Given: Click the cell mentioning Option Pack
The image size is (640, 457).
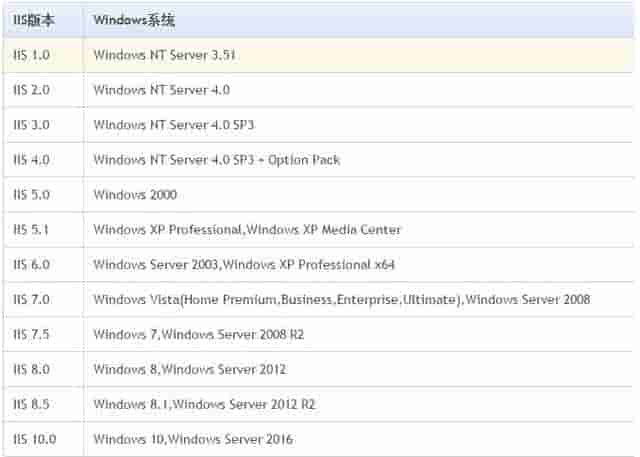Looking at the screenshot, I should (x=217, y=160).
